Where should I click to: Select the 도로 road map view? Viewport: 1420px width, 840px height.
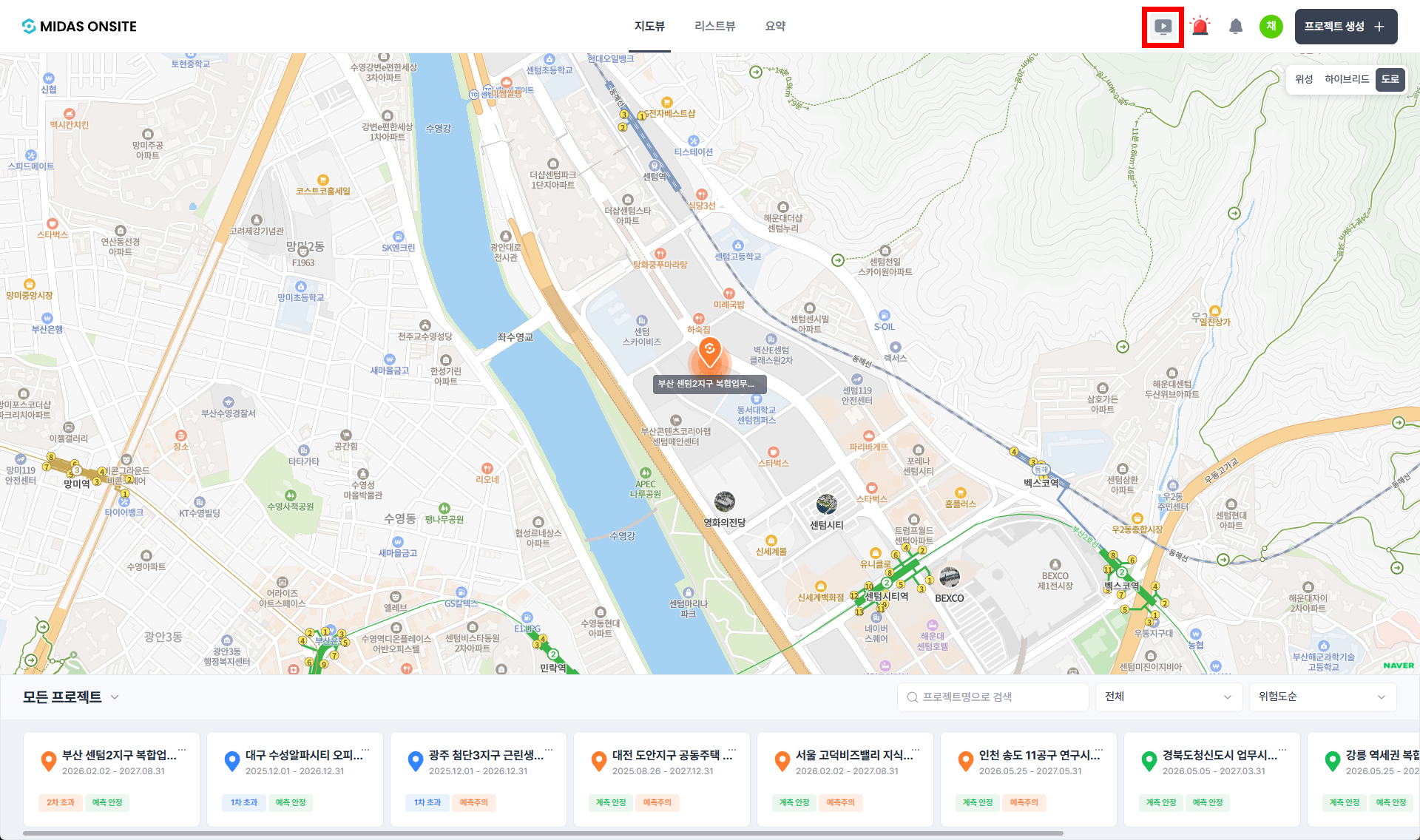coord(1390,79)
